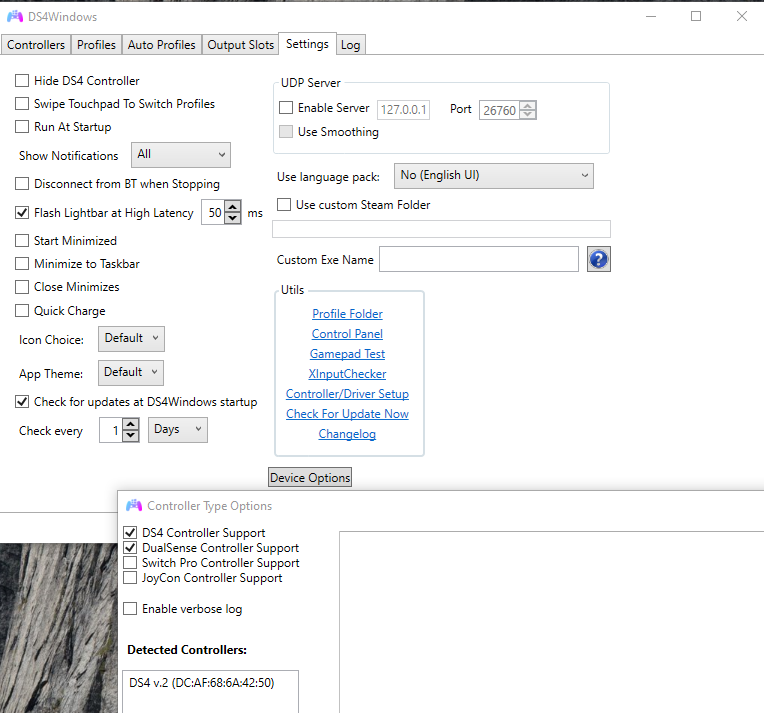Toggle Enable verbose log checkbox

130,609
